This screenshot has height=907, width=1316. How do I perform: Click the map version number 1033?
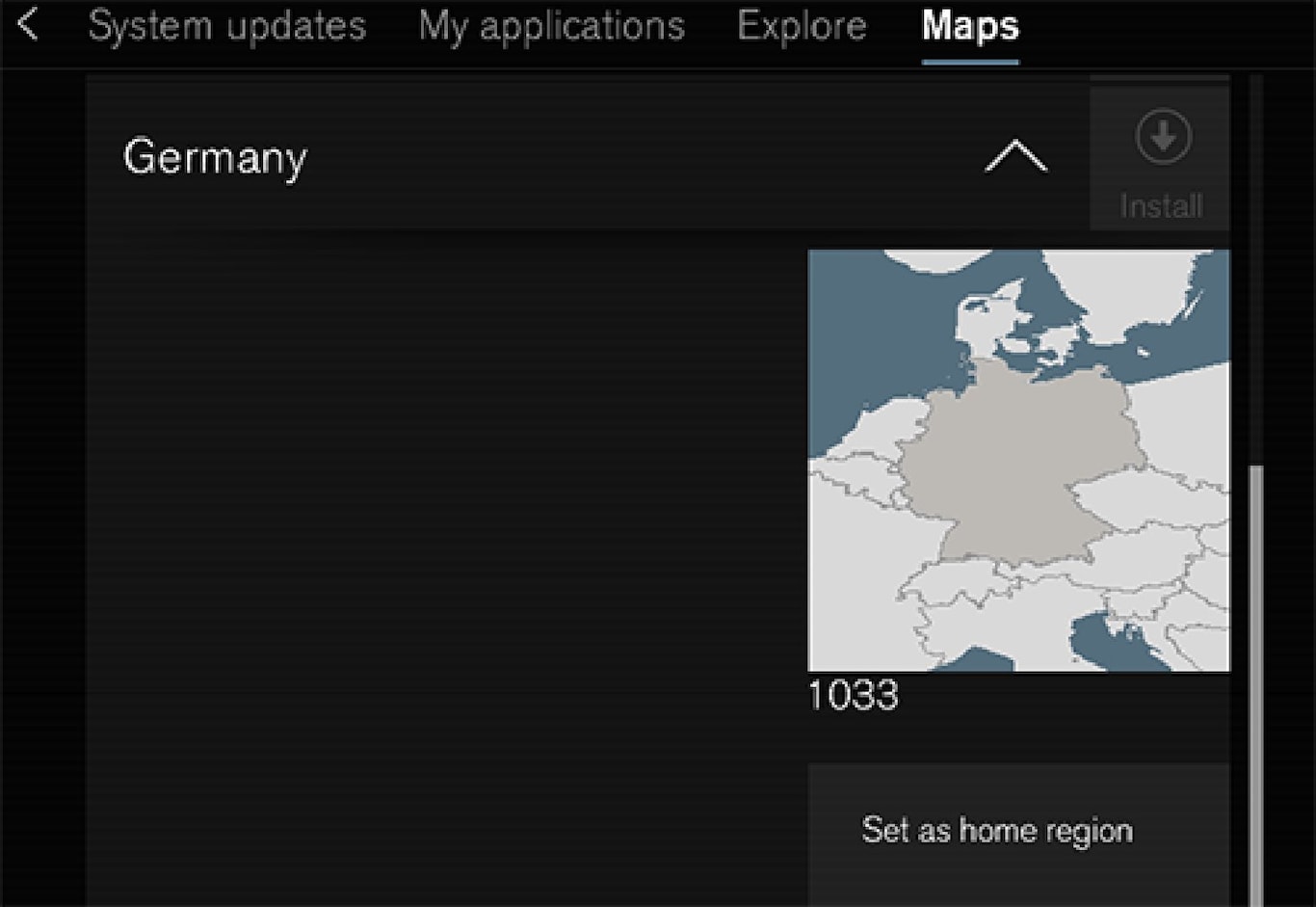(853, 695)
